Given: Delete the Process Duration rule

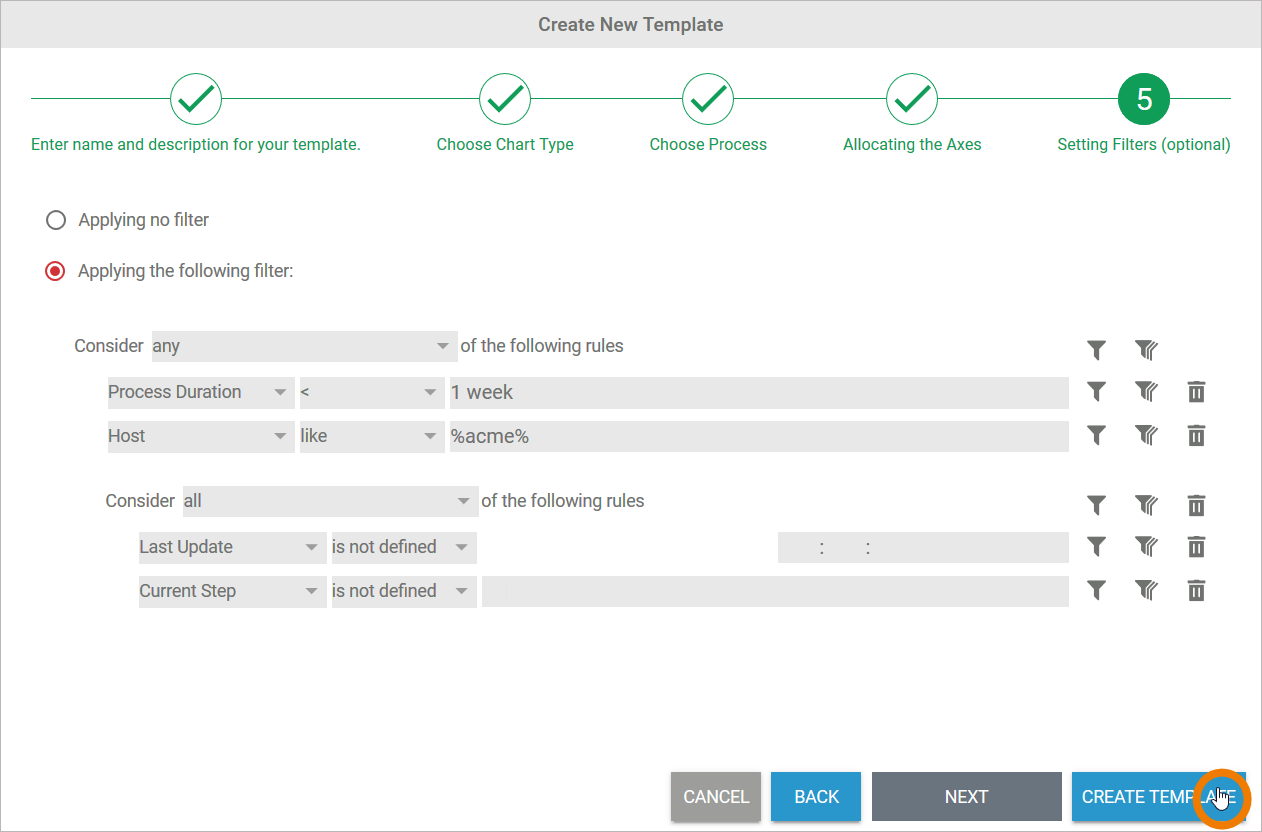Looking at the screenshot, I should (1196, 392).
